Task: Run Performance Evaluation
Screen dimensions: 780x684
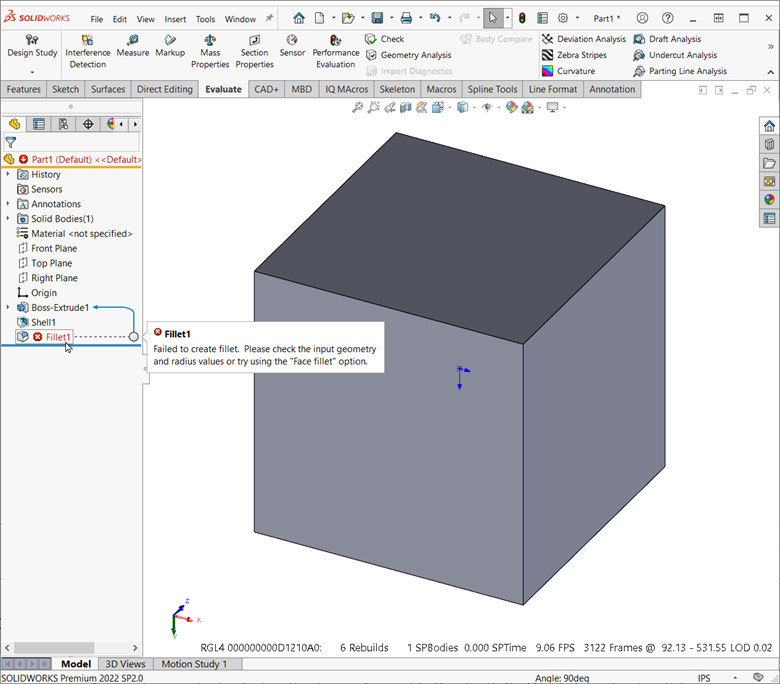Action: click(336, 52)
